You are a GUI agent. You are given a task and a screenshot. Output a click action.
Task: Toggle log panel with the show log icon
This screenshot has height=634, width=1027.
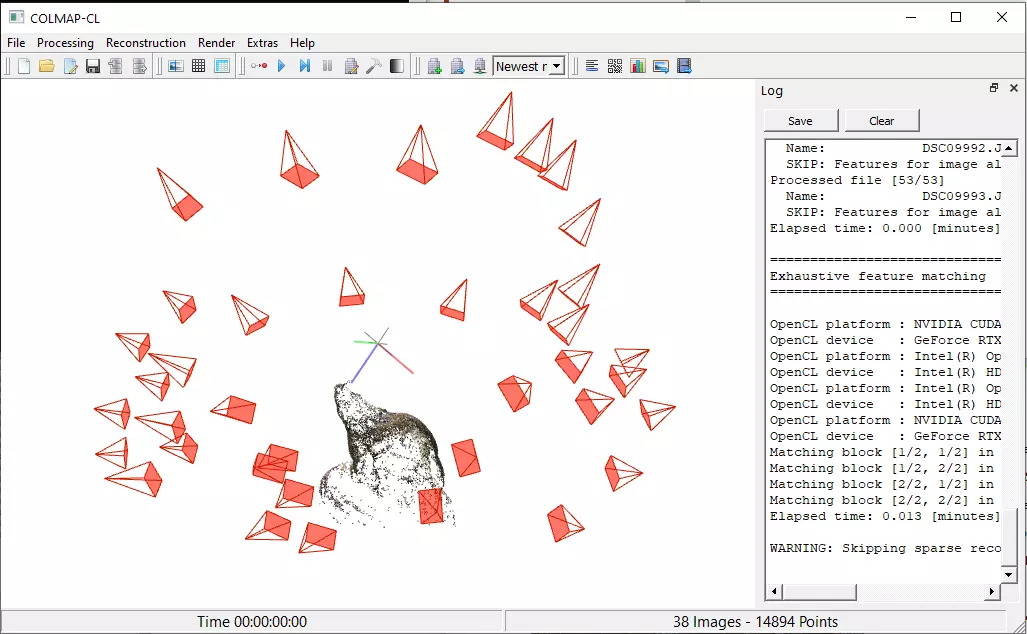(592, 67)
